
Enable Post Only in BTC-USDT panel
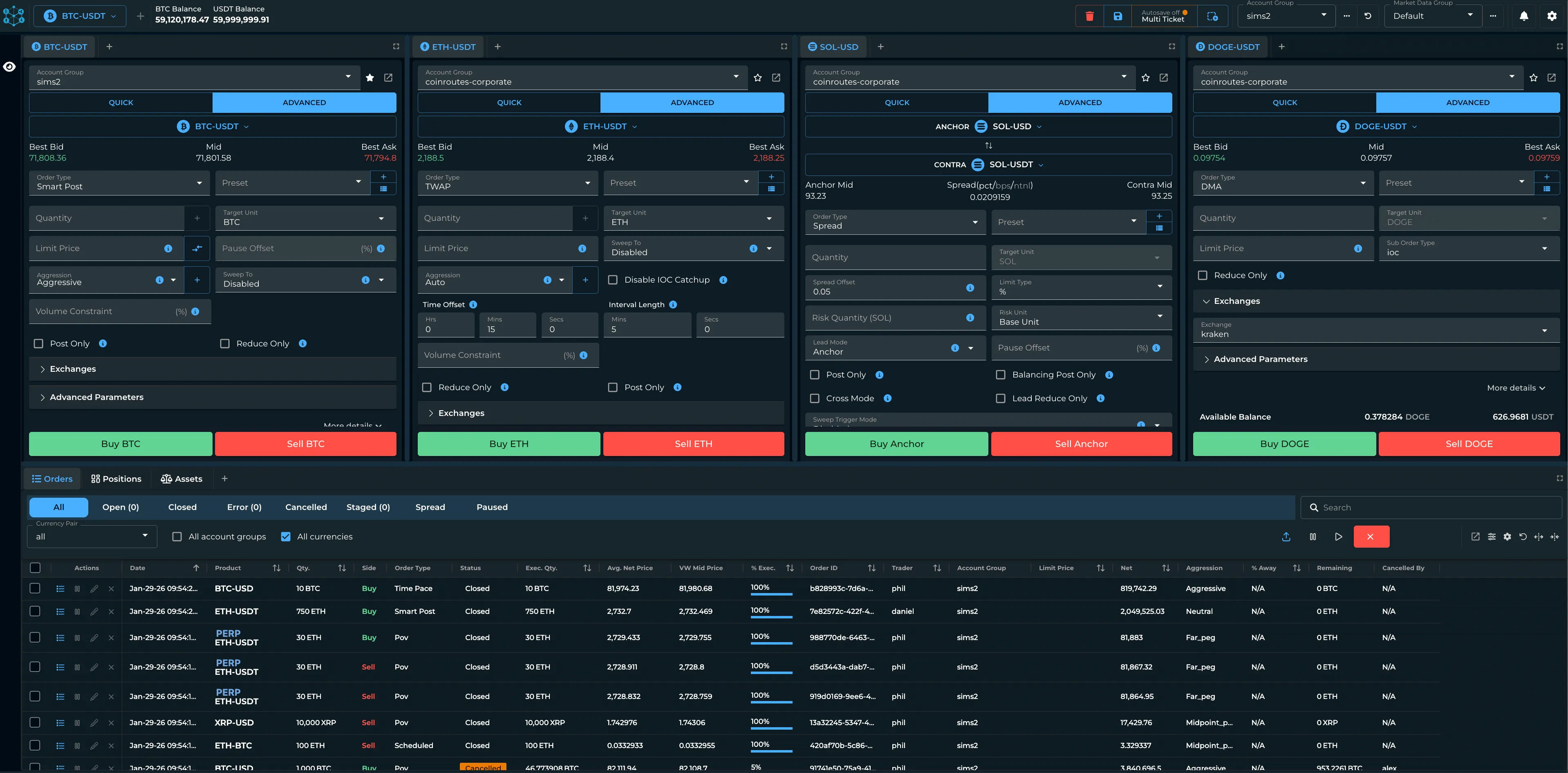click(x=38, y=344)
